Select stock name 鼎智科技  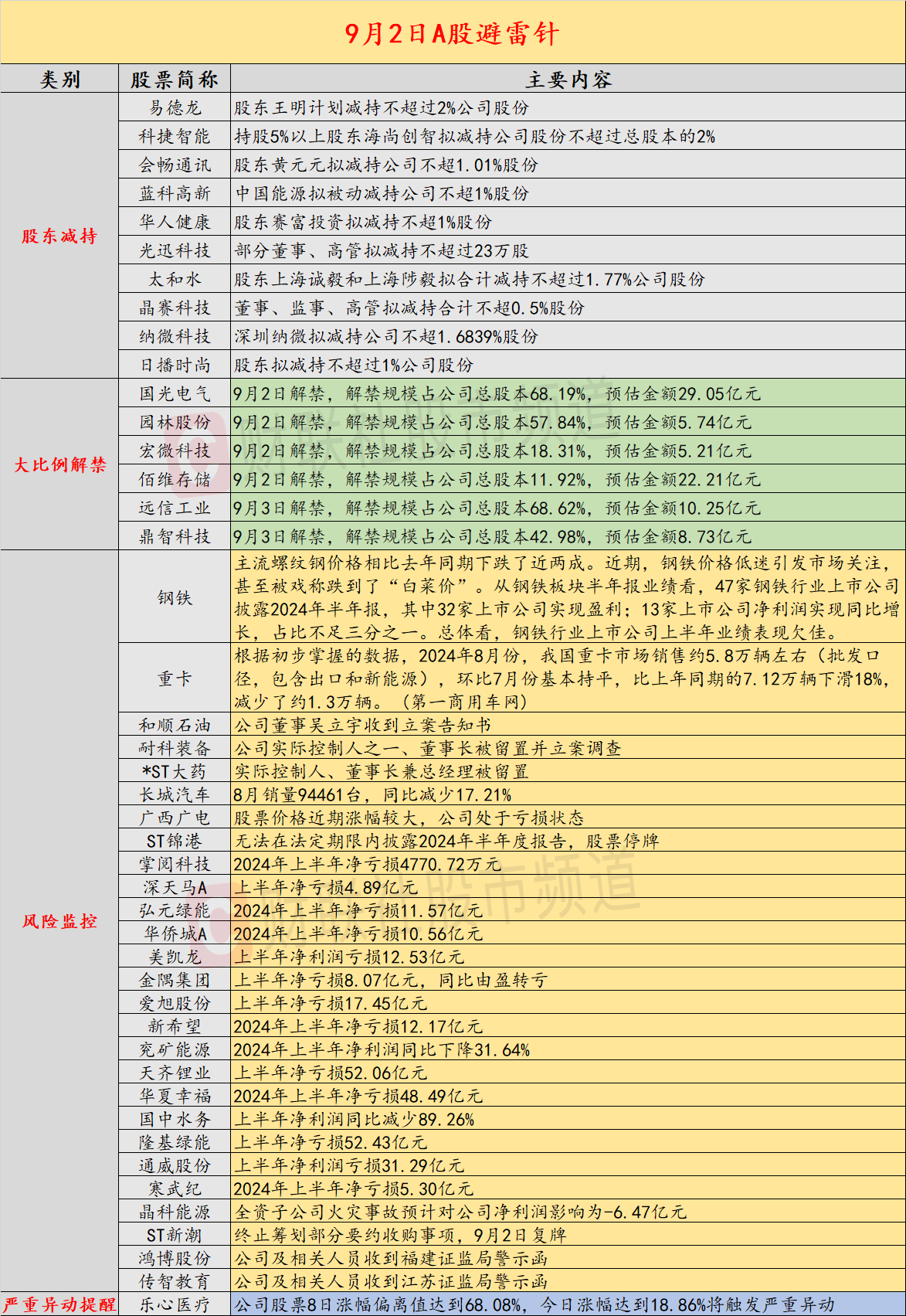[175, 537]
